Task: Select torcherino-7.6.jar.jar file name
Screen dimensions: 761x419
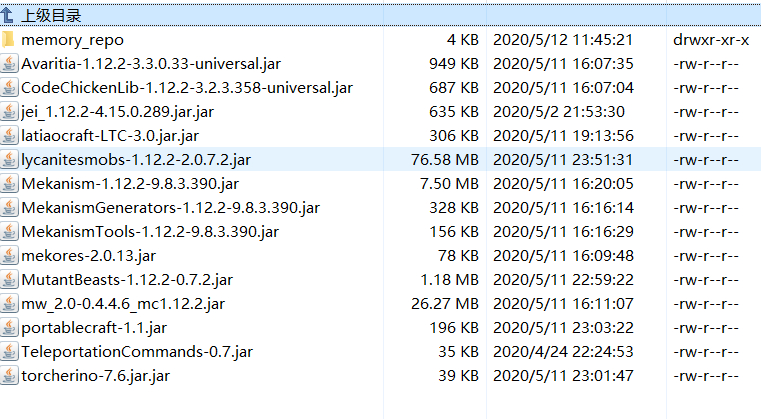Action: tap(96, 376)
